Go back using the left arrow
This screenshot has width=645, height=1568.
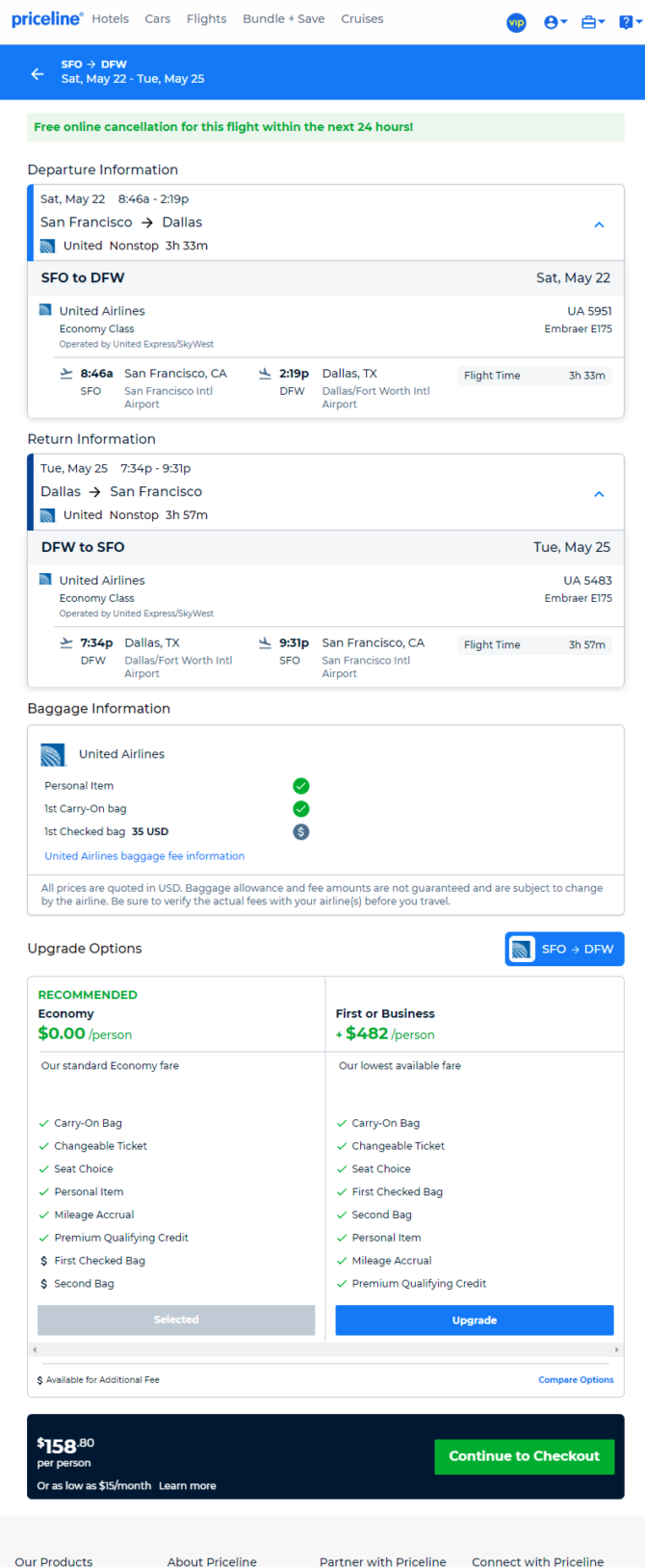[38, 73]
